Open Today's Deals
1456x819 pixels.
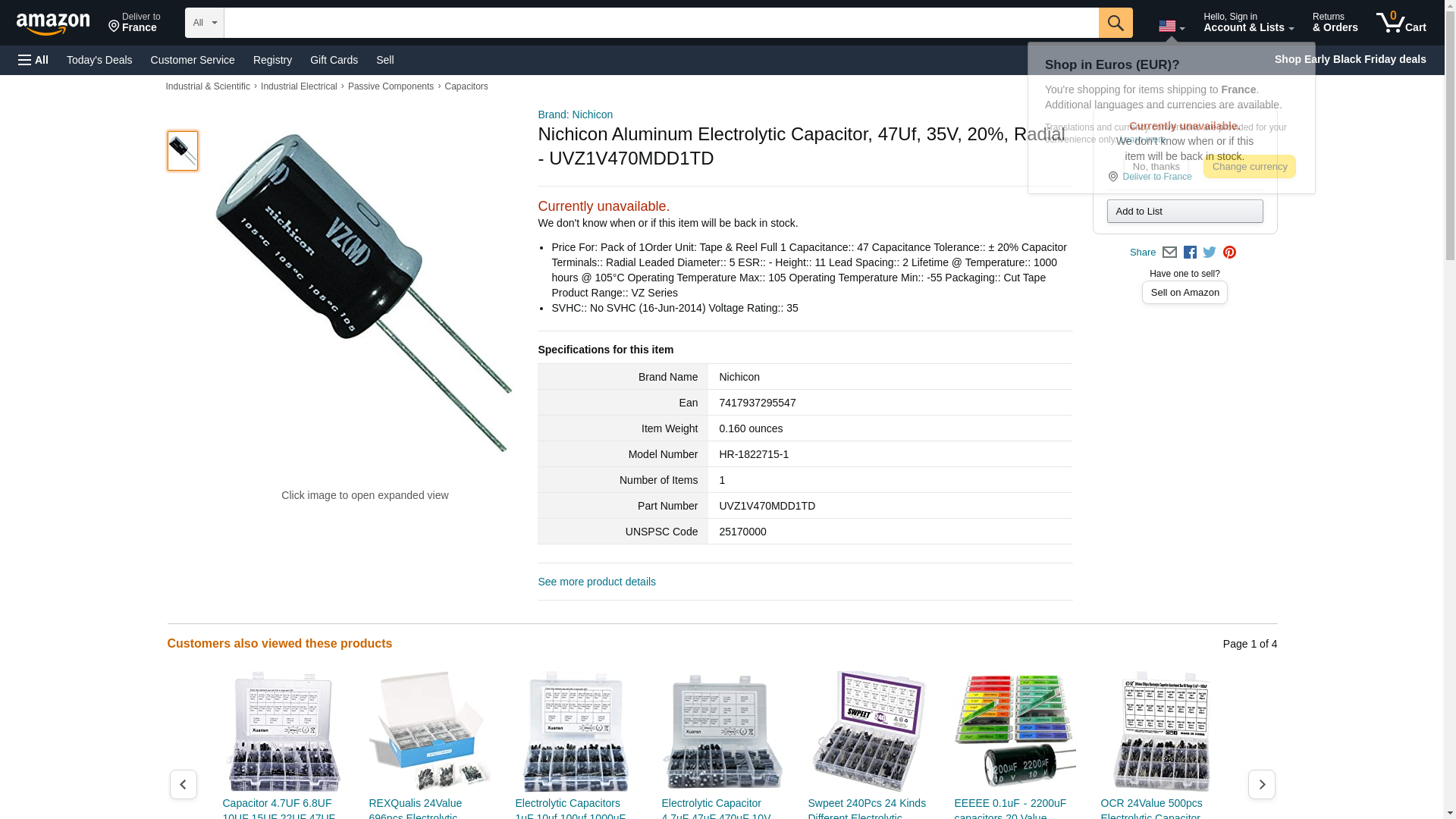99,60
